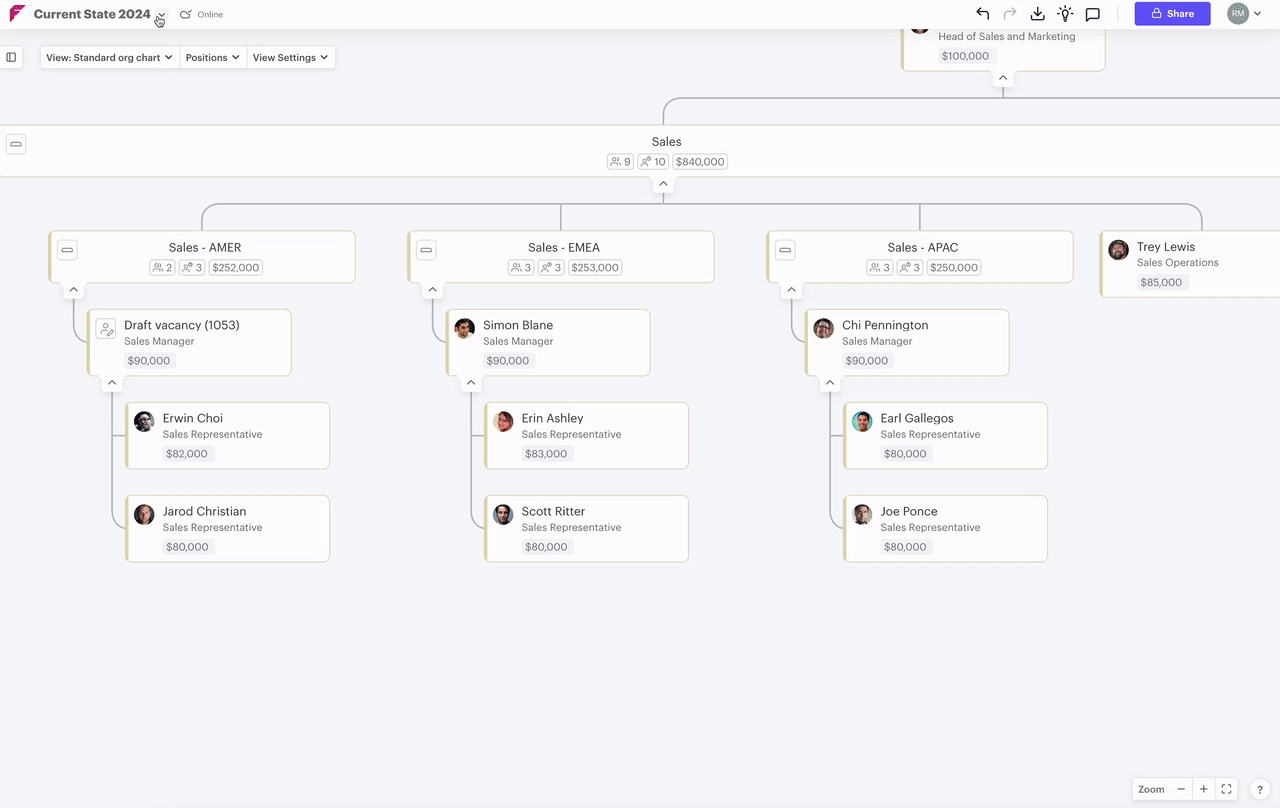Image resolution: width=1280 pixels, height=808 pixels.
Task: Open the View: Standard org chart dropdown
Action: point(109,58)
